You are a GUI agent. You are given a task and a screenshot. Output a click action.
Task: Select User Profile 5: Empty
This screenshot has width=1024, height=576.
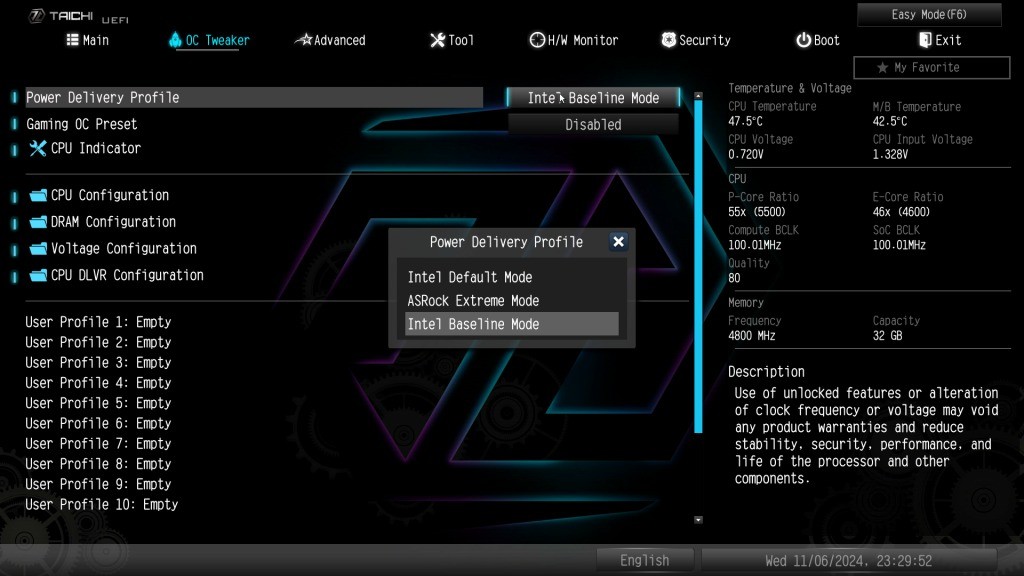point(98,403)
